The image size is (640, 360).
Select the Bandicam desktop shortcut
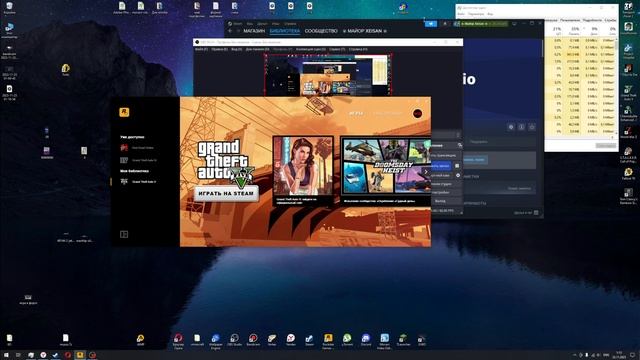[253, 340]
